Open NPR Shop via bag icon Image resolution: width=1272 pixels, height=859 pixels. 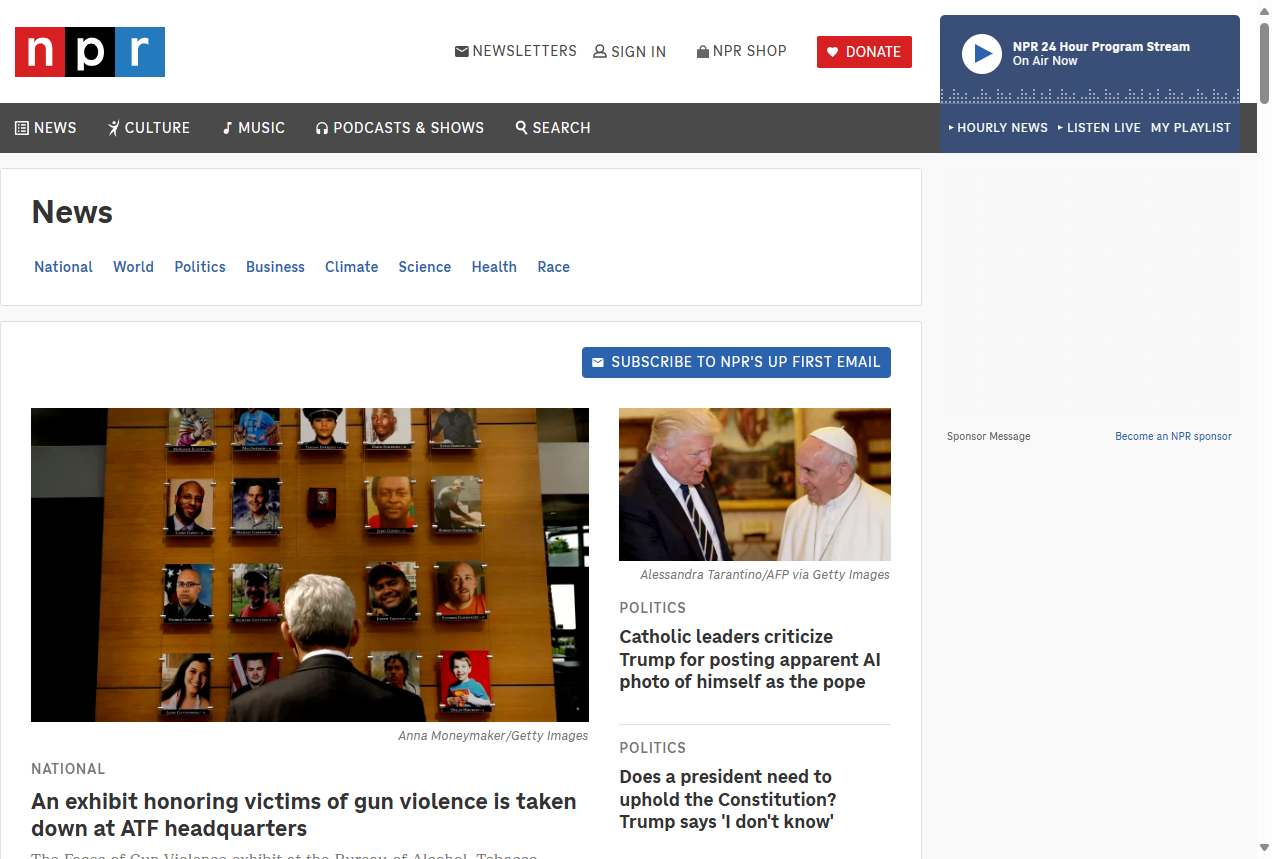point(703,52)
